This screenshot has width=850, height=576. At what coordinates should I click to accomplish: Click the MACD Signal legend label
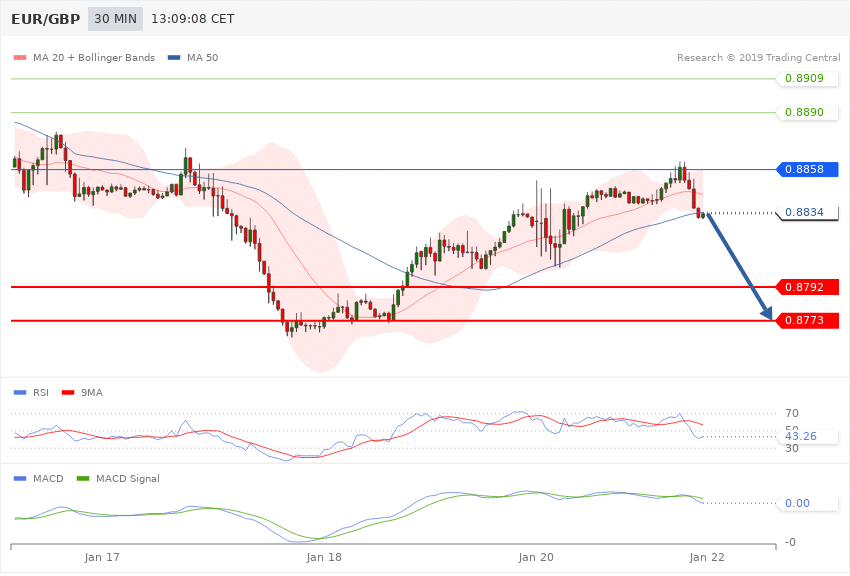pos(128,479)
